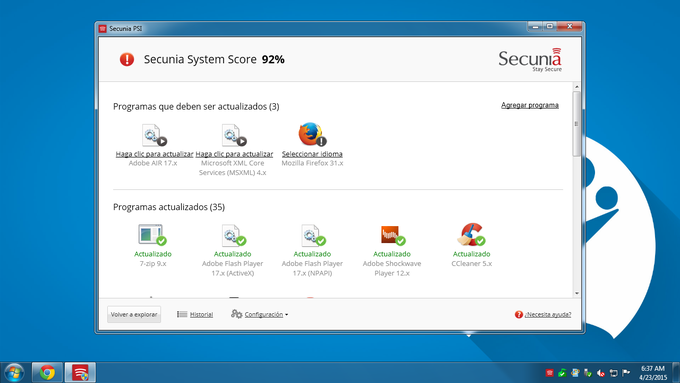The width and height of the screenshot is (680, 383).
Task: Click the scrollbar up arrow
Action: point(577,87)
